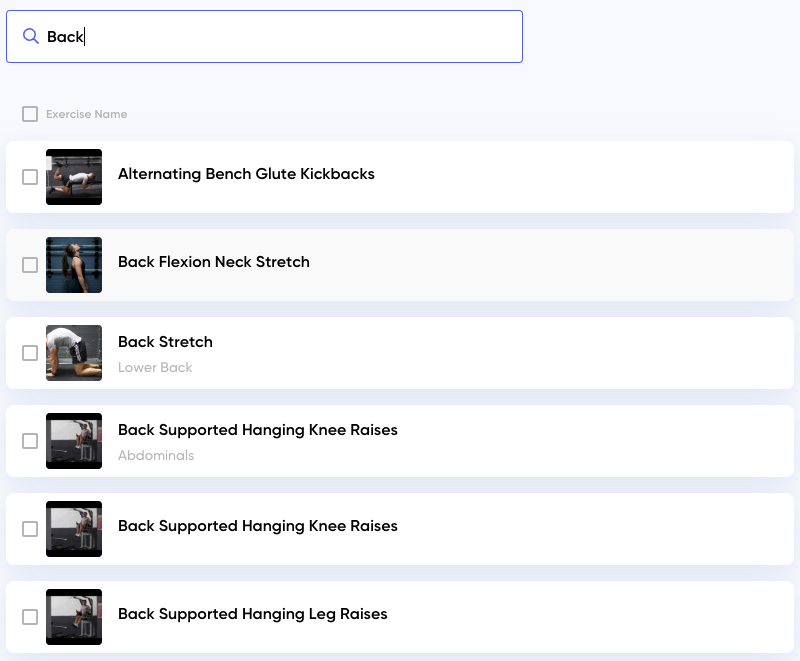
Task: Select the Back Stretch exercise title
Action: pyautogui.click(x=165, y=342)
